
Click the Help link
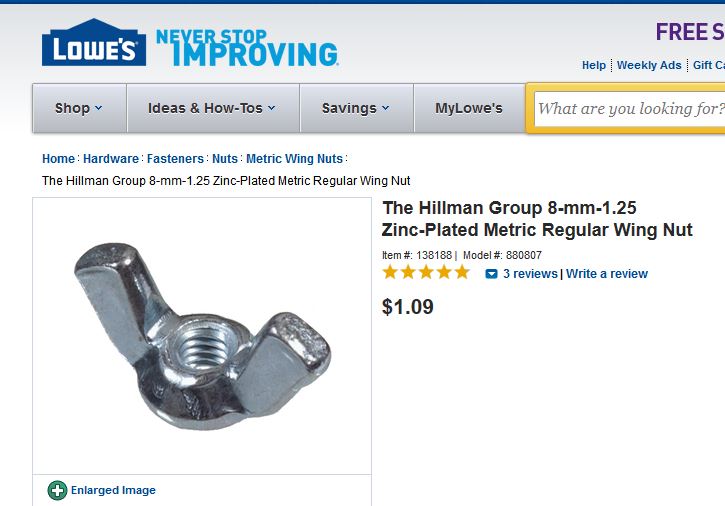(594, 65)
